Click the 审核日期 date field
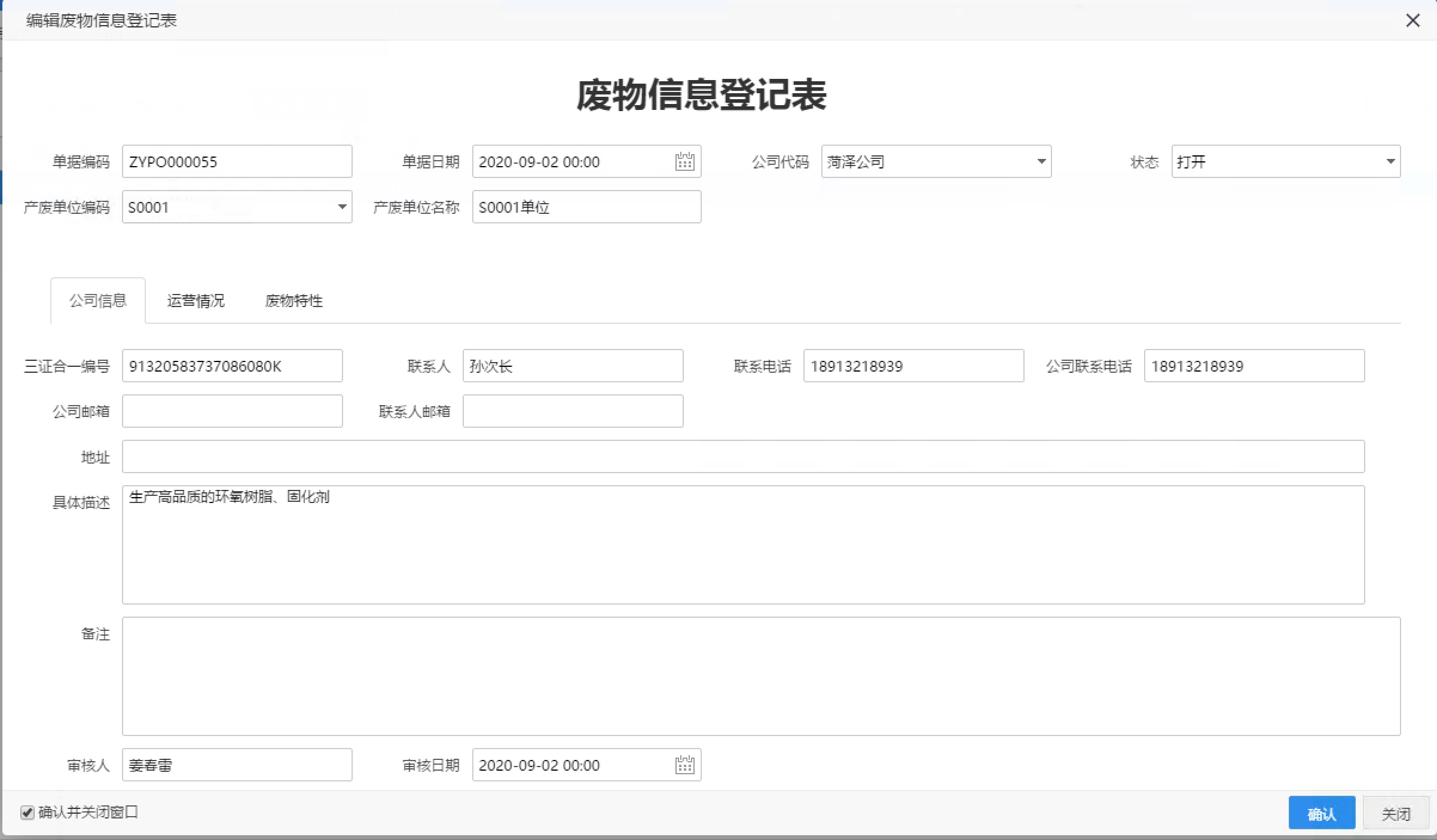The image size is (1437, 840). 586,765
